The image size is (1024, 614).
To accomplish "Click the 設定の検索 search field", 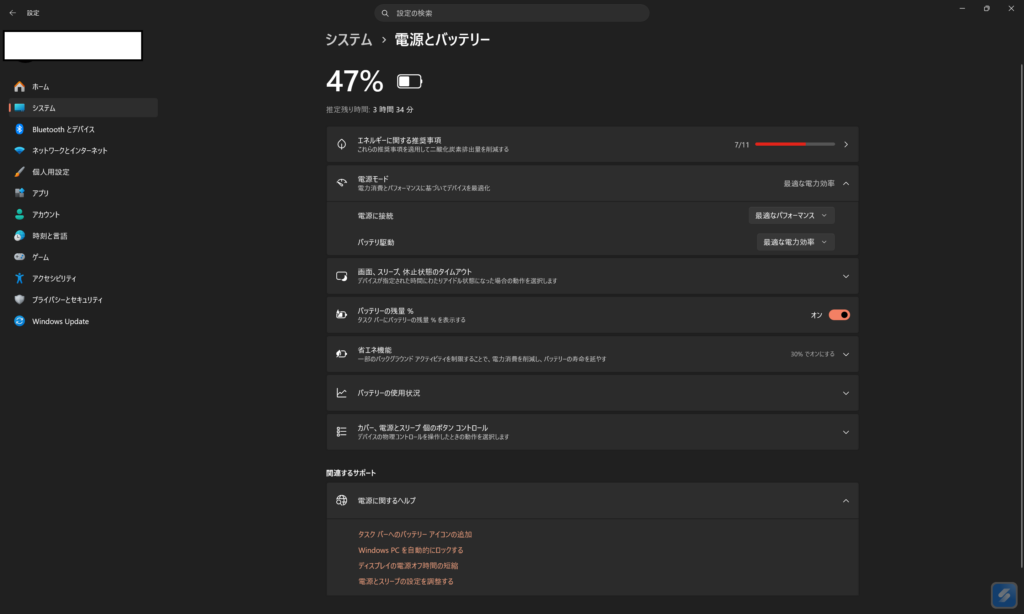I will point(511,12).
